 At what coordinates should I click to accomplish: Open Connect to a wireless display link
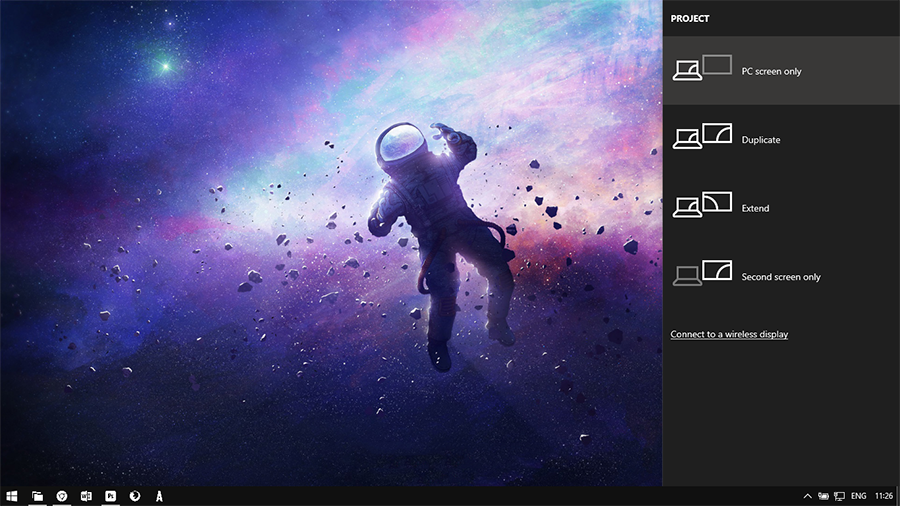pyautogui.click(x=729, y=334)
